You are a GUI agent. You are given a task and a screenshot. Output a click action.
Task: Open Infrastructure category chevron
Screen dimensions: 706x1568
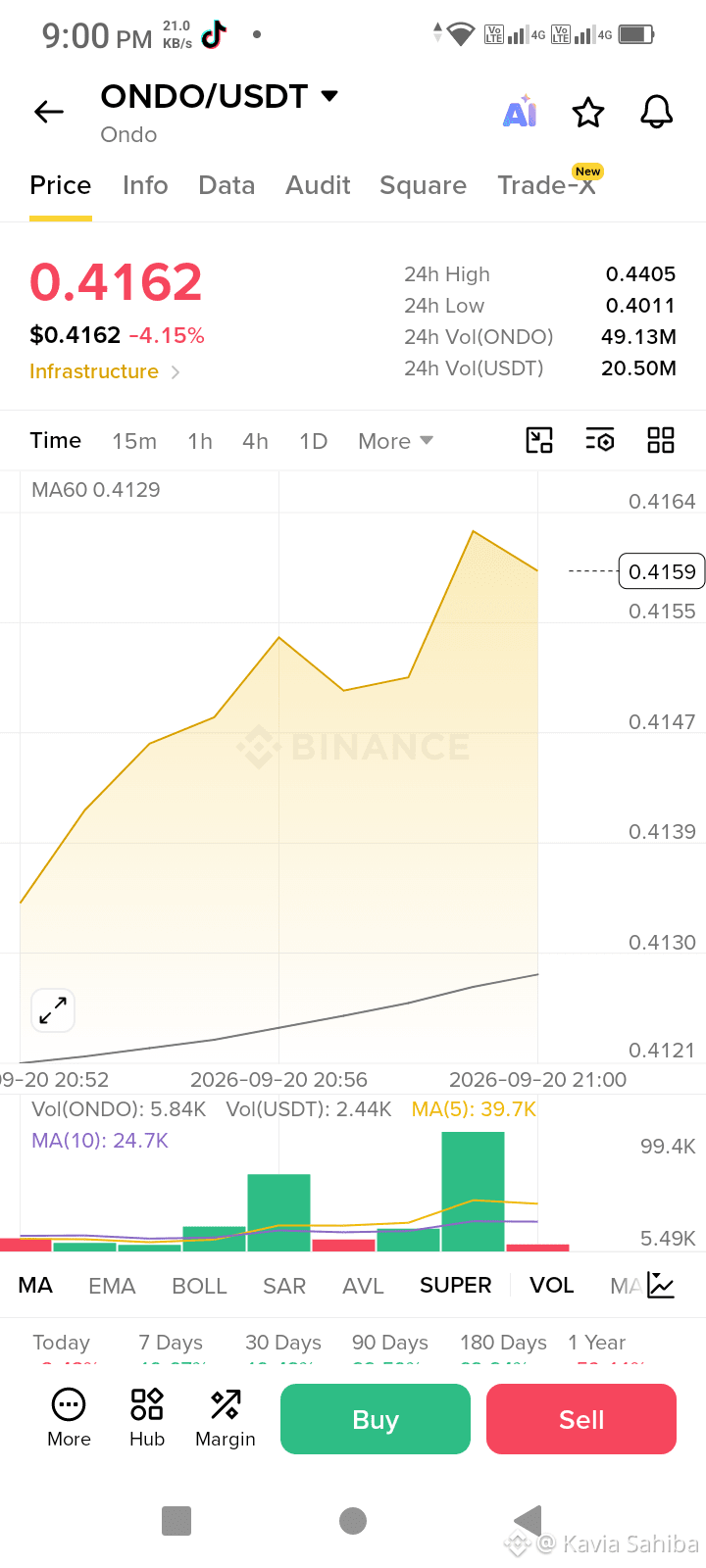coord(176,371)
